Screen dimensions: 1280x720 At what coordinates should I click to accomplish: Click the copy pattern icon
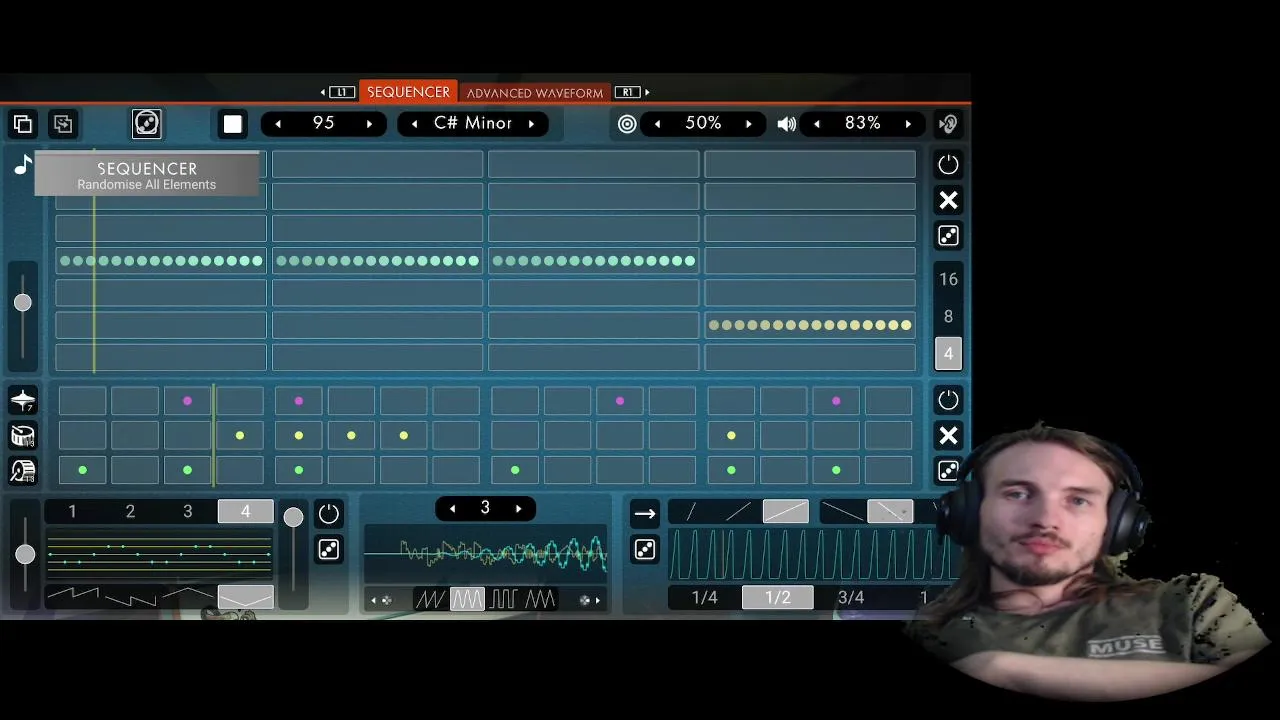pos(23,124)
